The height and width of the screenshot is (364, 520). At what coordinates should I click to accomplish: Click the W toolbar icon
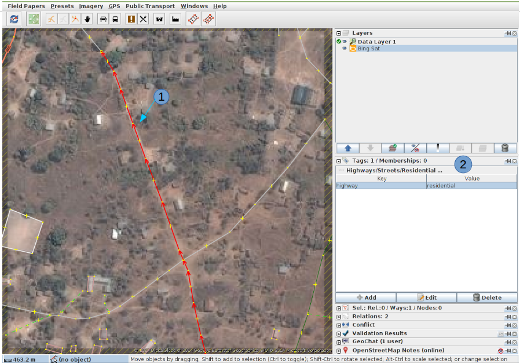(x=159, y=19)
